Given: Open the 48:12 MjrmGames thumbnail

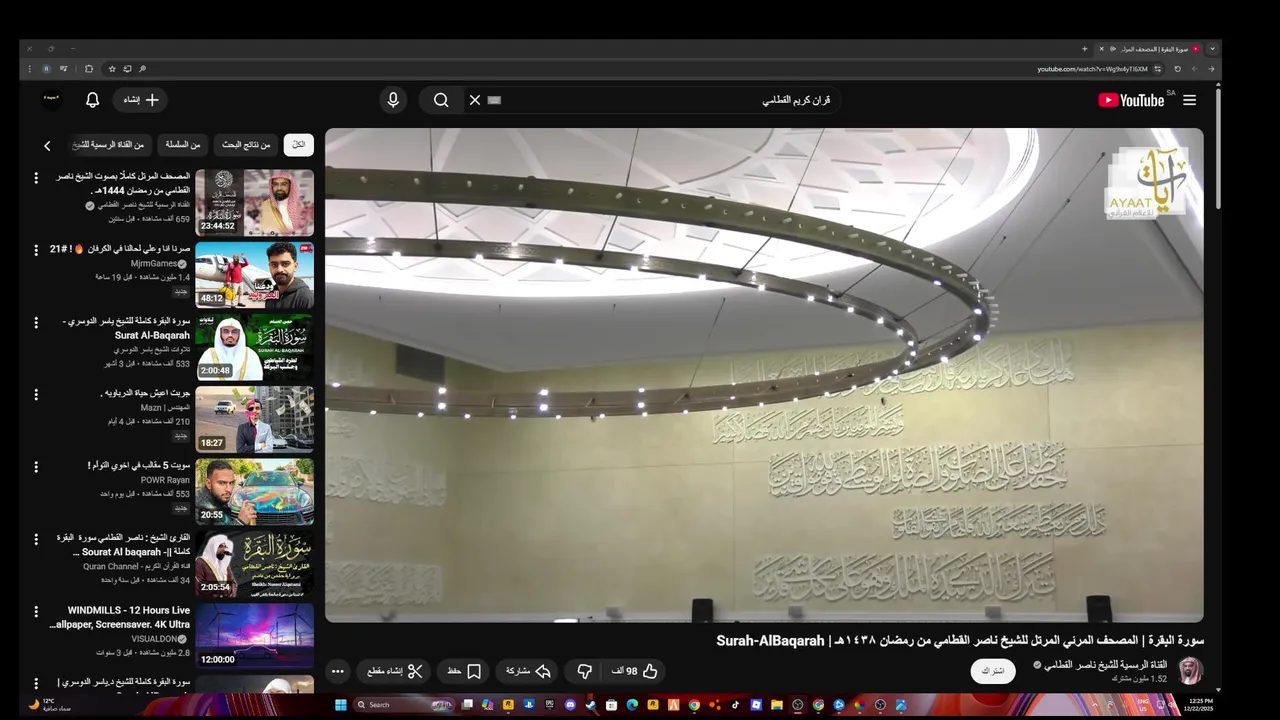Looking at the screenshot, I should coord(255,274).
